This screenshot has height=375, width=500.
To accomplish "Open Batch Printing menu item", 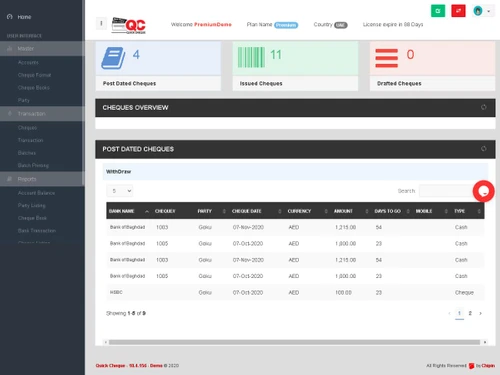I will pyautogui.click(x=33, y=166).
